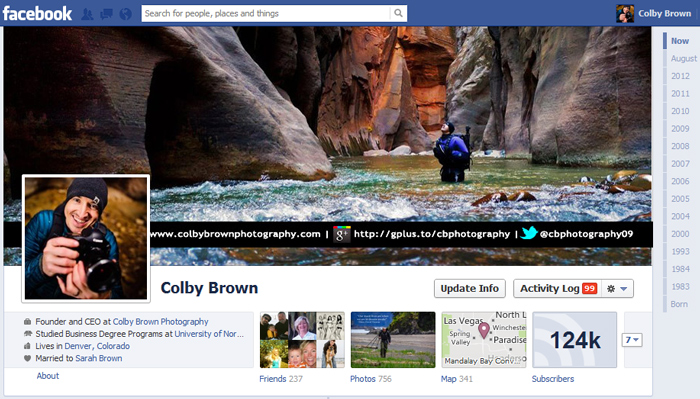Click the Map 341 label
The width and height of the screenshot is (700, 399).
456,378
